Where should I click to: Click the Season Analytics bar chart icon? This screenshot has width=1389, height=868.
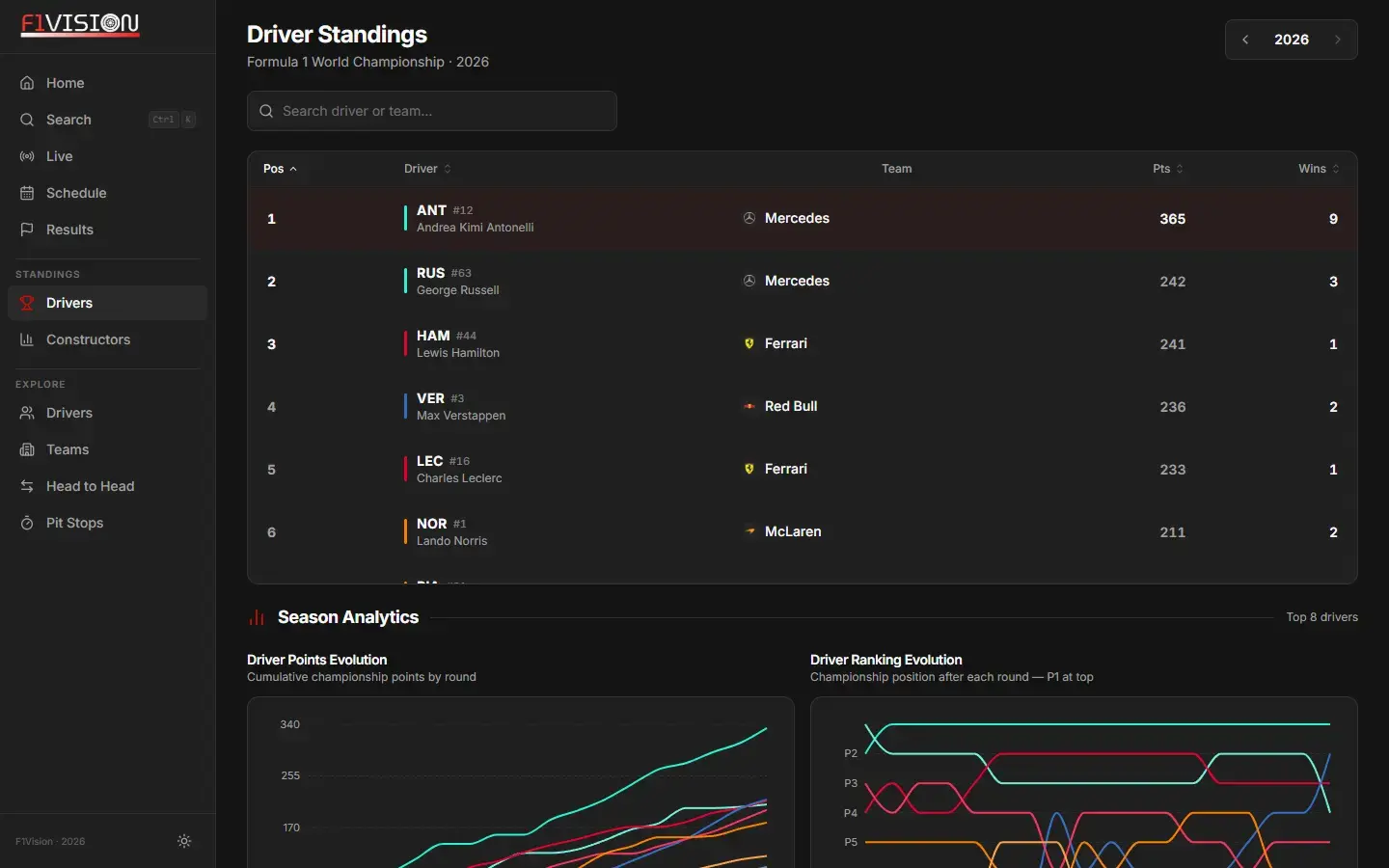pyautogui.click(x=257, y=617)
